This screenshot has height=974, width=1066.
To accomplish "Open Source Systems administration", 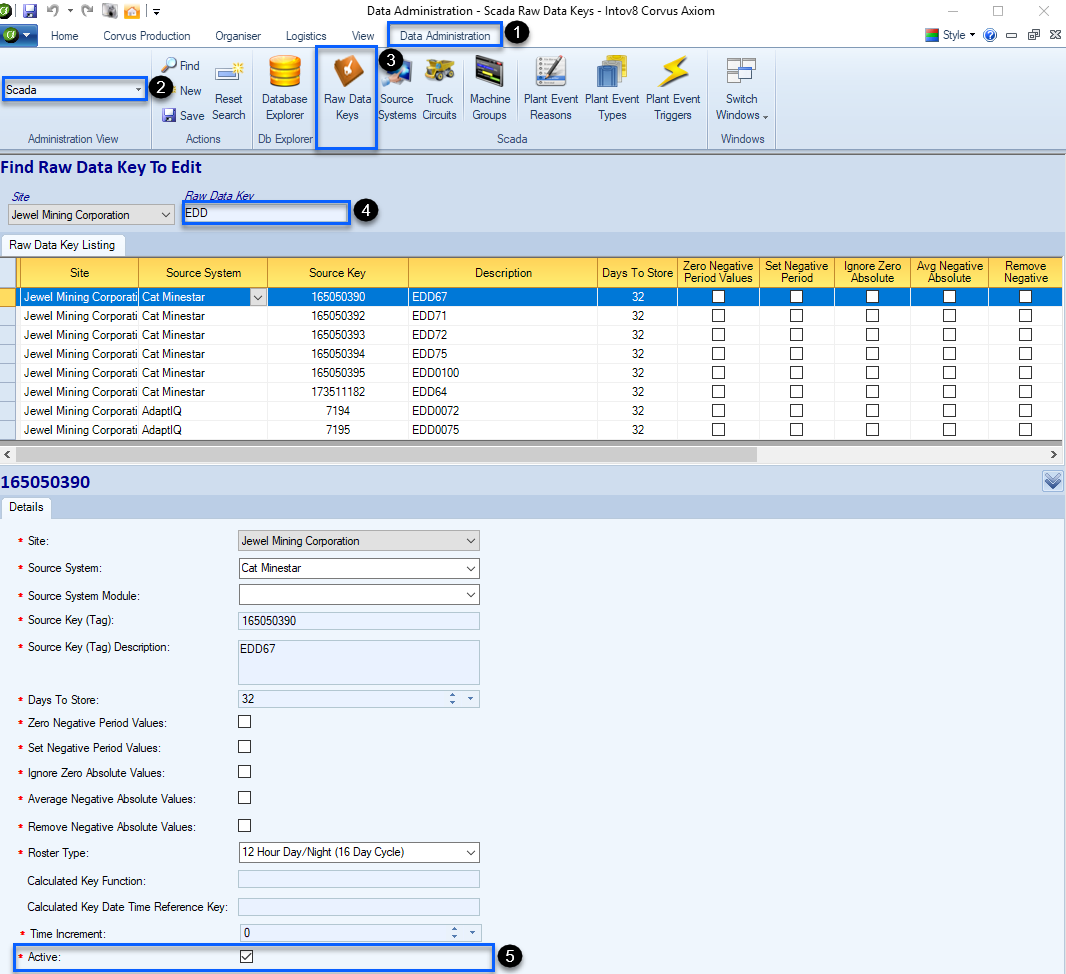I will point(397,90).
